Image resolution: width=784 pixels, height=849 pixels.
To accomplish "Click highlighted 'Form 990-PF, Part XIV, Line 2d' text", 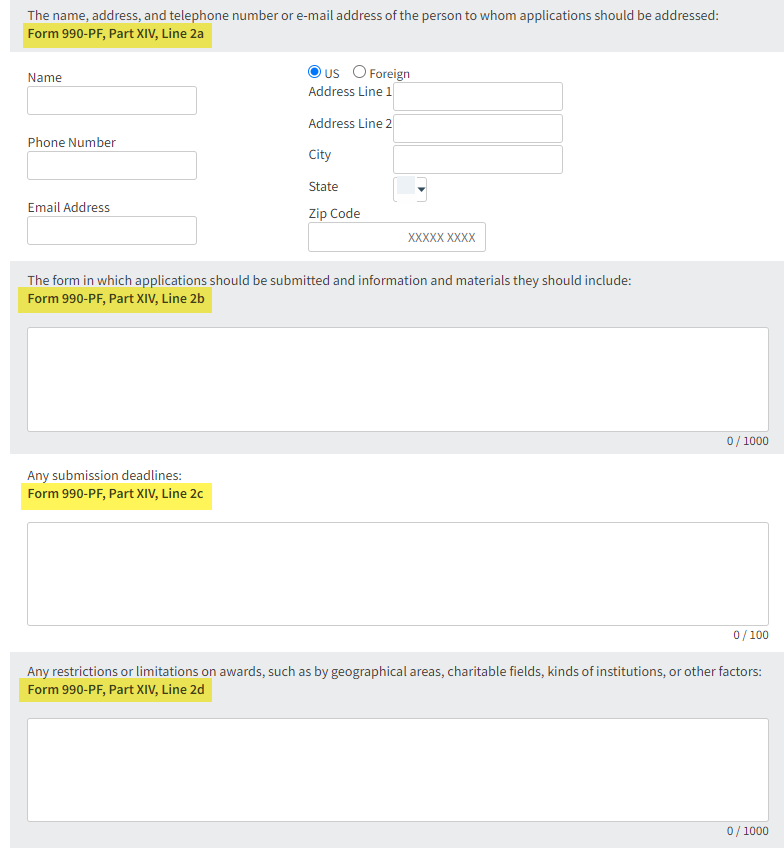I will (x=115, y=690).
